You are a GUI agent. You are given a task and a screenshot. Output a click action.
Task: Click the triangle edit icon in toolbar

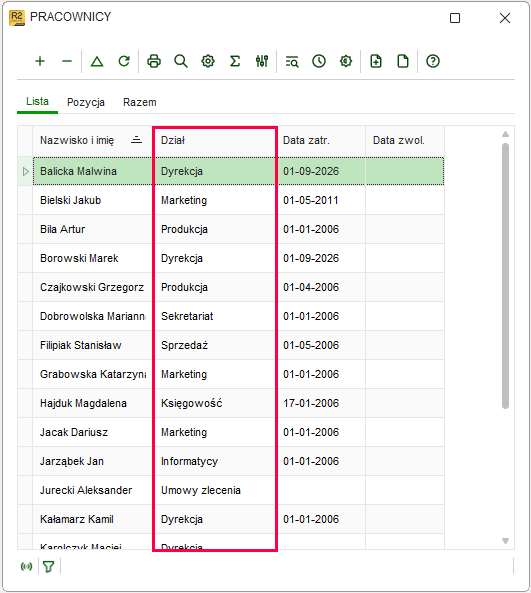tap(97, 61)
